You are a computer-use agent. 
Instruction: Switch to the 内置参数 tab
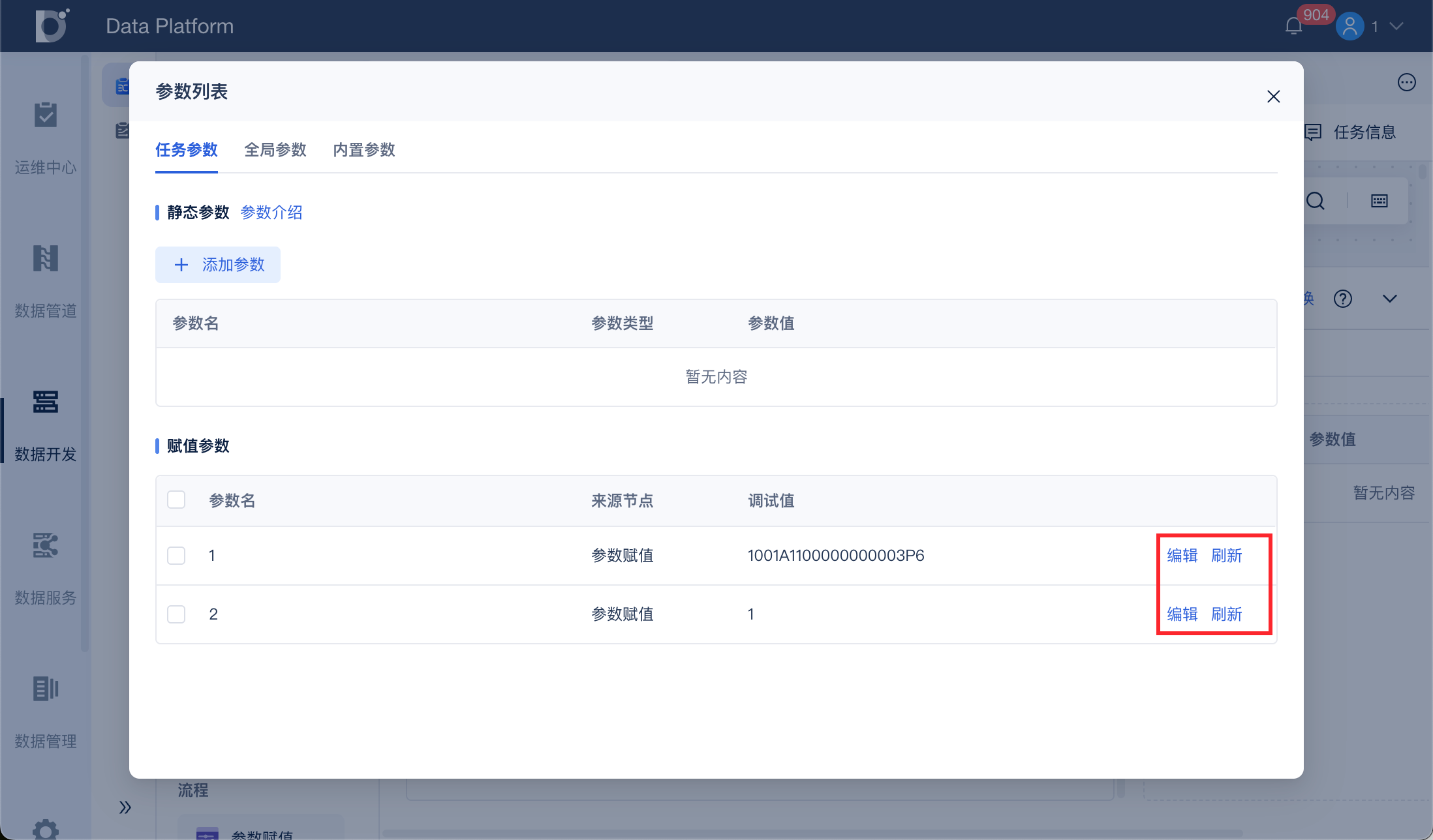[x=363, y=150]
